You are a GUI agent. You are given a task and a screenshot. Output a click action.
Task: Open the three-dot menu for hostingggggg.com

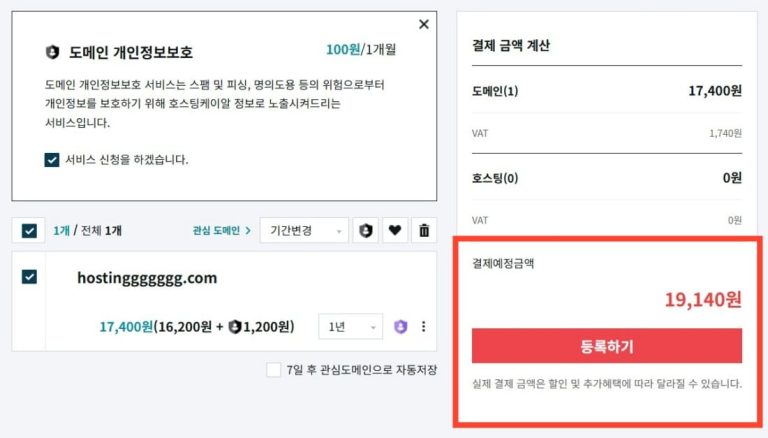click(423, 327)
